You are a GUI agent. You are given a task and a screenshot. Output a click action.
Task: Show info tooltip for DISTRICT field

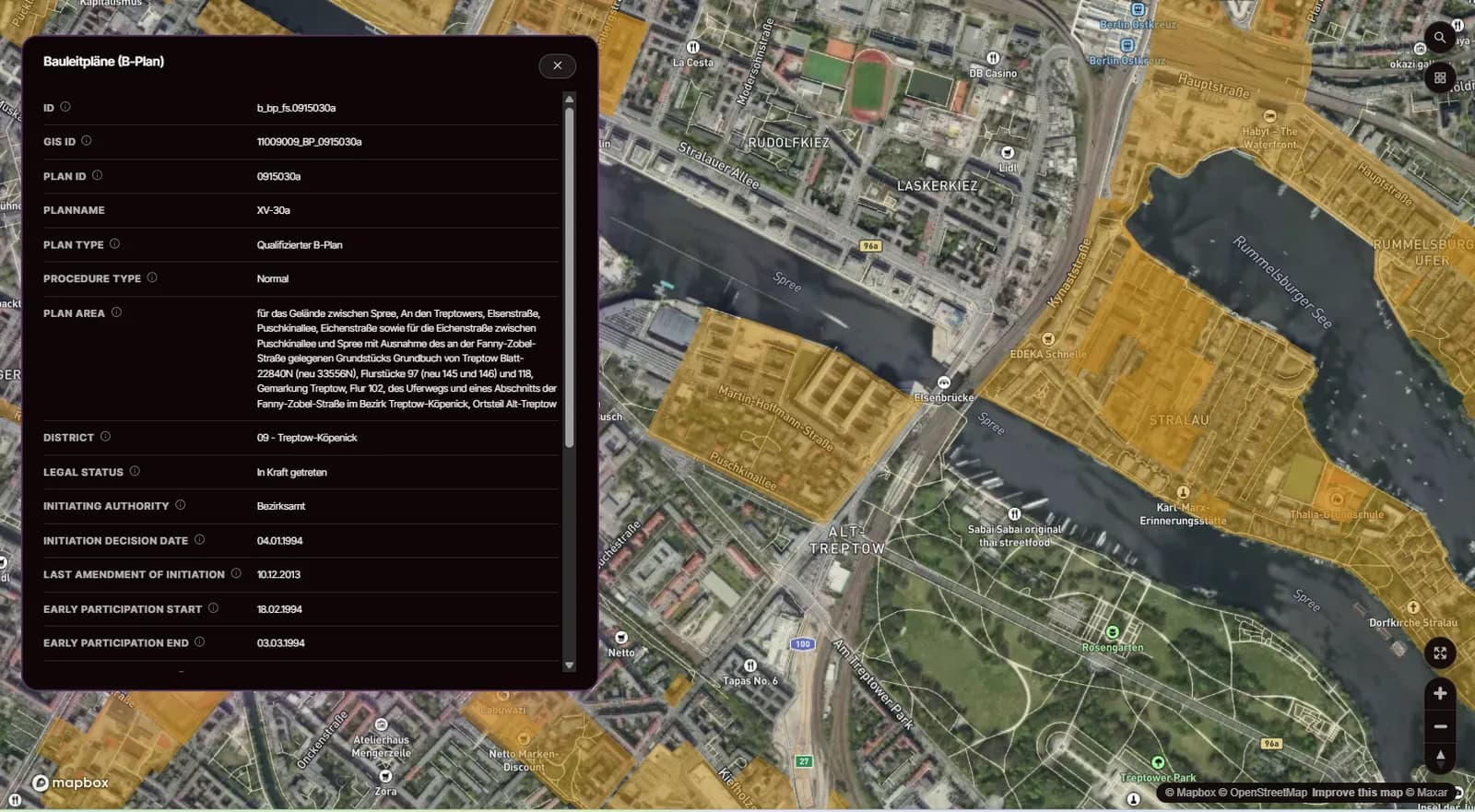[105, 437]
